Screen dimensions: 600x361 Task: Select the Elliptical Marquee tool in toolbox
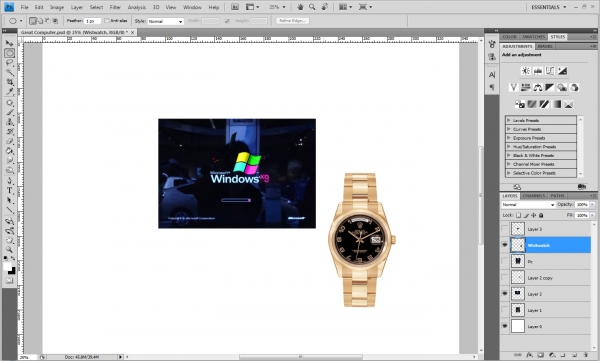coord(10,53)
